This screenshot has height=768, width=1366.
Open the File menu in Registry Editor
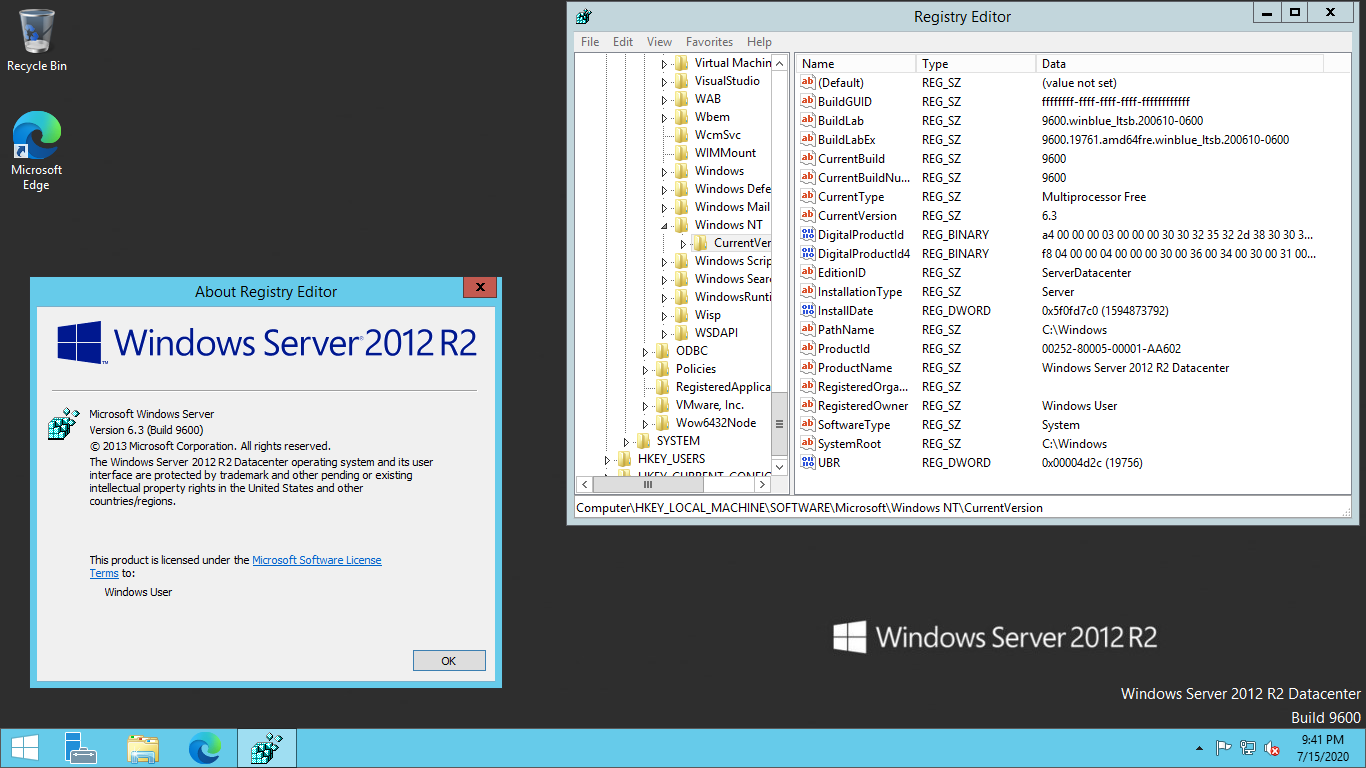590,42
